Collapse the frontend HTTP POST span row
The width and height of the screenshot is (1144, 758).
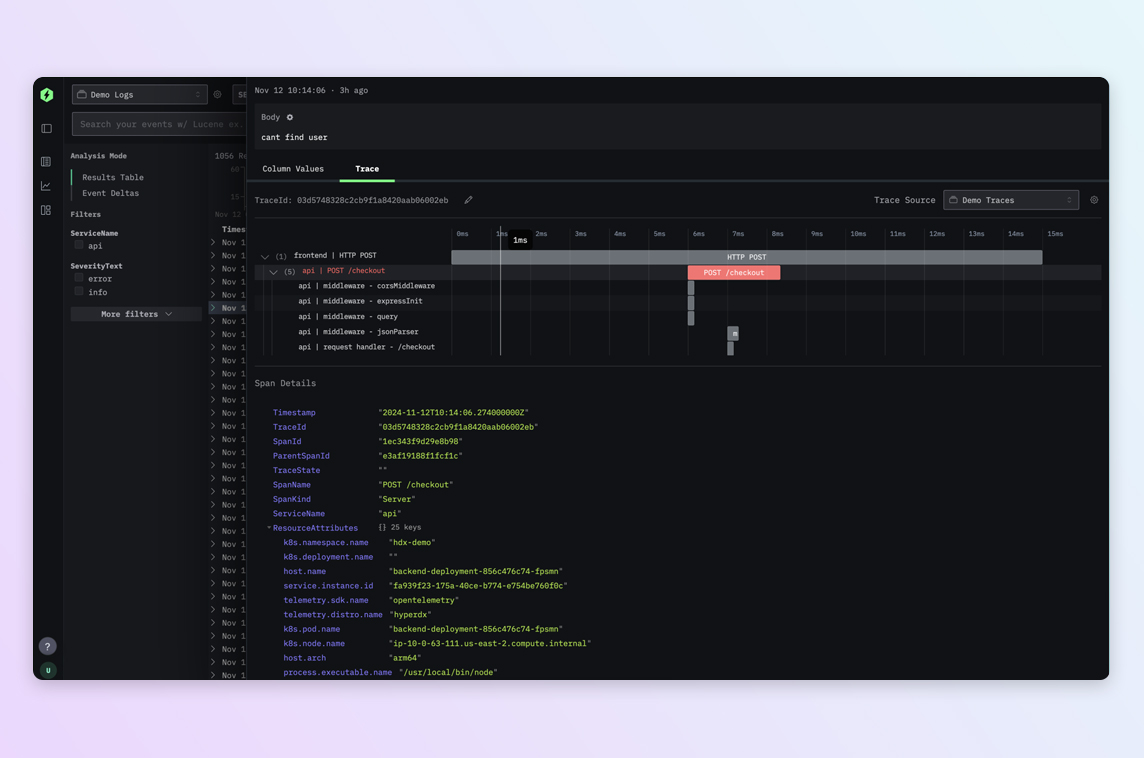[x=265, y=256]
